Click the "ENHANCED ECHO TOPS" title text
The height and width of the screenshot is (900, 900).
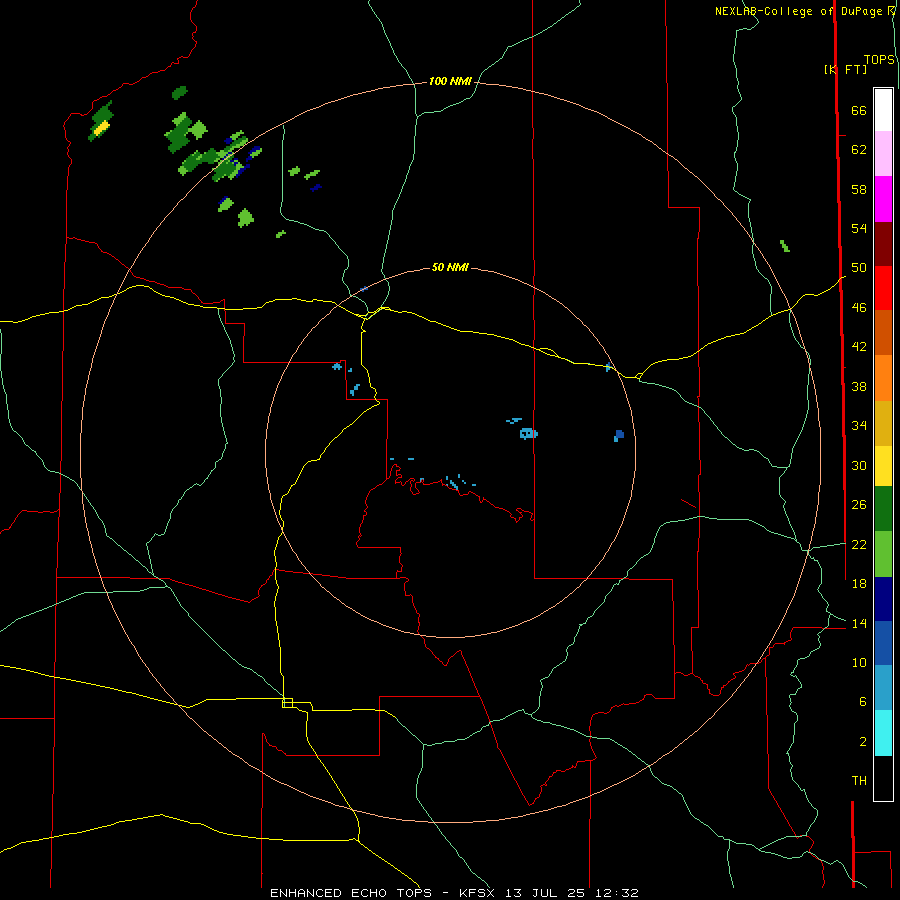click(x=351, y=893)
